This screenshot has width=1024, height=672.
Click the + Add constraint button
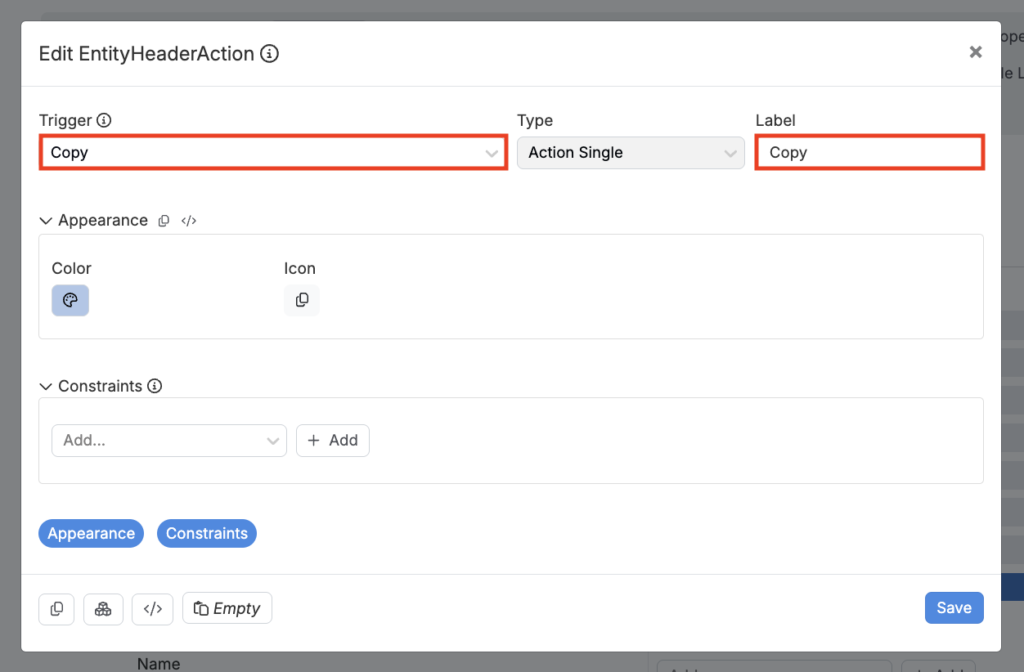click(x=333, y=440)
